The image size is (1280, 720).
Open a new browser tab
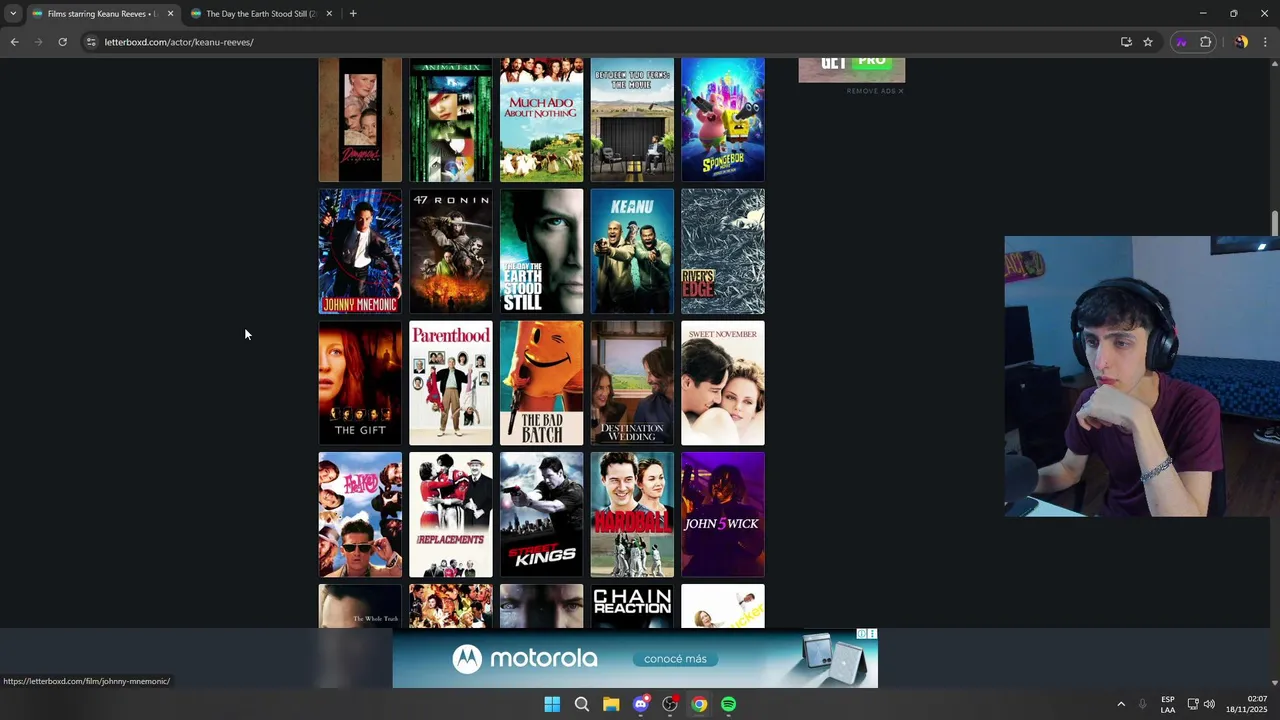pyautogui.click(x=353, y=14)
